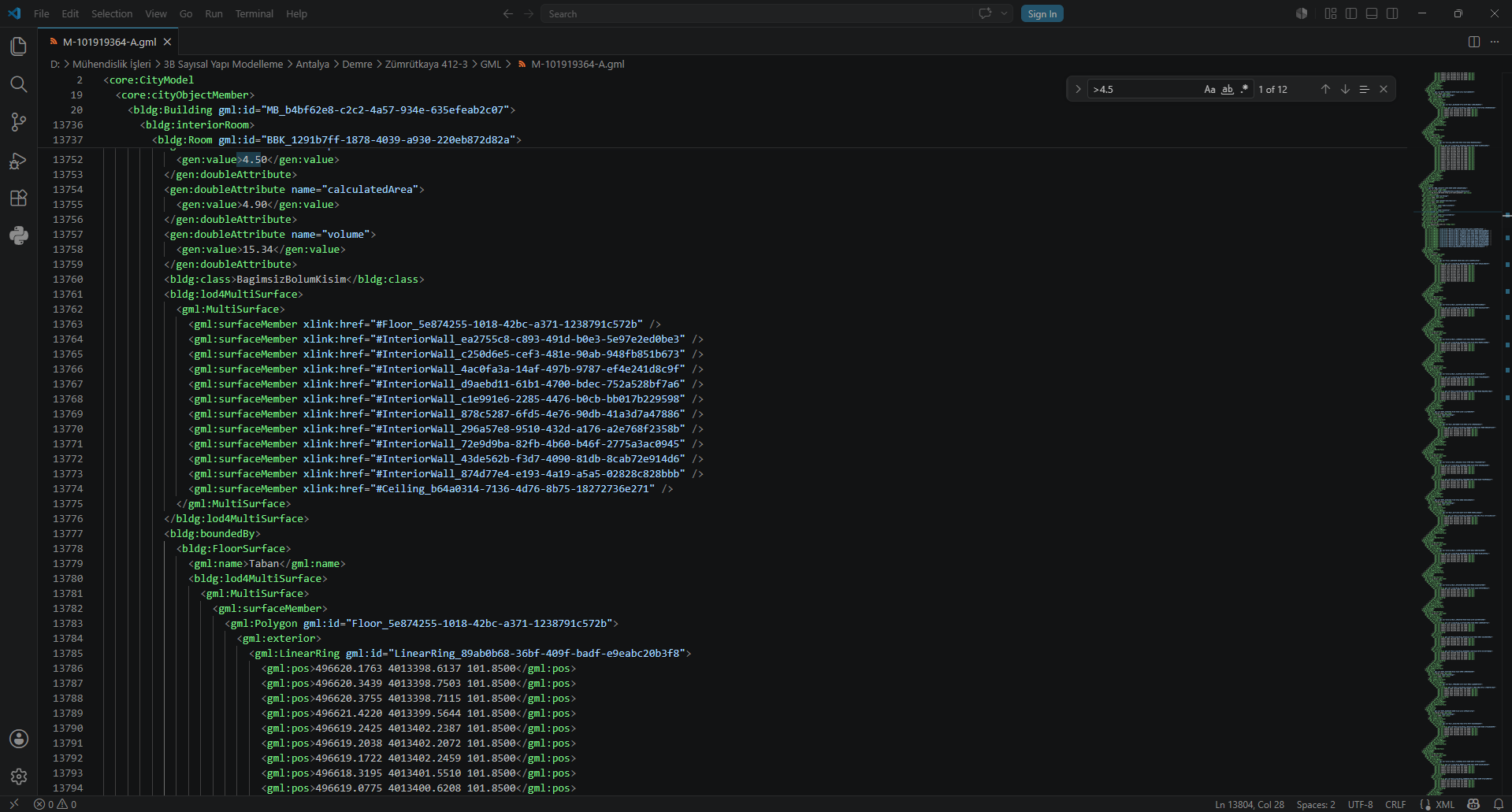Open the Extensions view
The image size is (1512, 812).
pyautogui.click(x=19, y=198)
